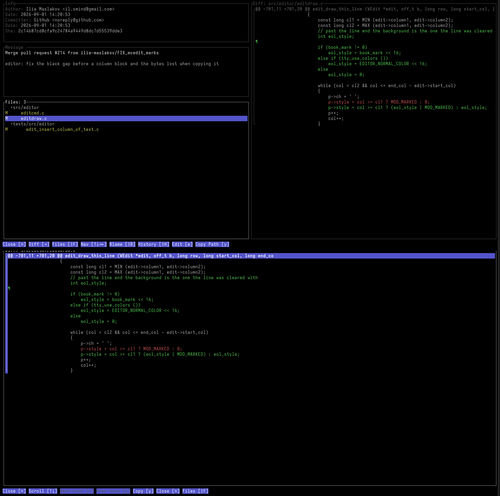Click Close button left of Scroll
The height and width of the screenshot is (496, 500).
click(x=14, y=491)
